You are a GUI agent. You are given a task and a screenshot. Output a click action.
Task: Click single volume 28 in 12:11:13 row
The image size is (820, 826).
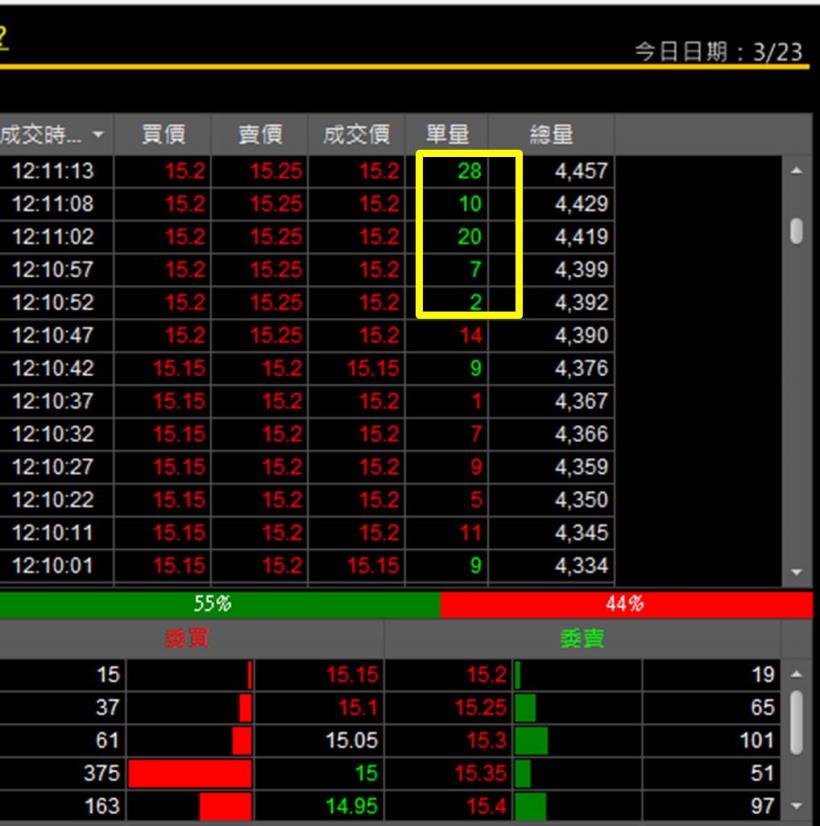(x=469, y=171)
